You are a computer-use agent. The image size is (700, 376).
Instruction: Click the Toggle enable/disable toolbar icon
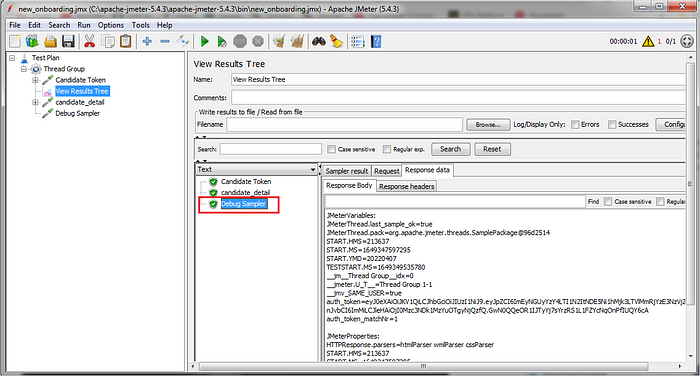pyautogui.click(x=183, y=42)
